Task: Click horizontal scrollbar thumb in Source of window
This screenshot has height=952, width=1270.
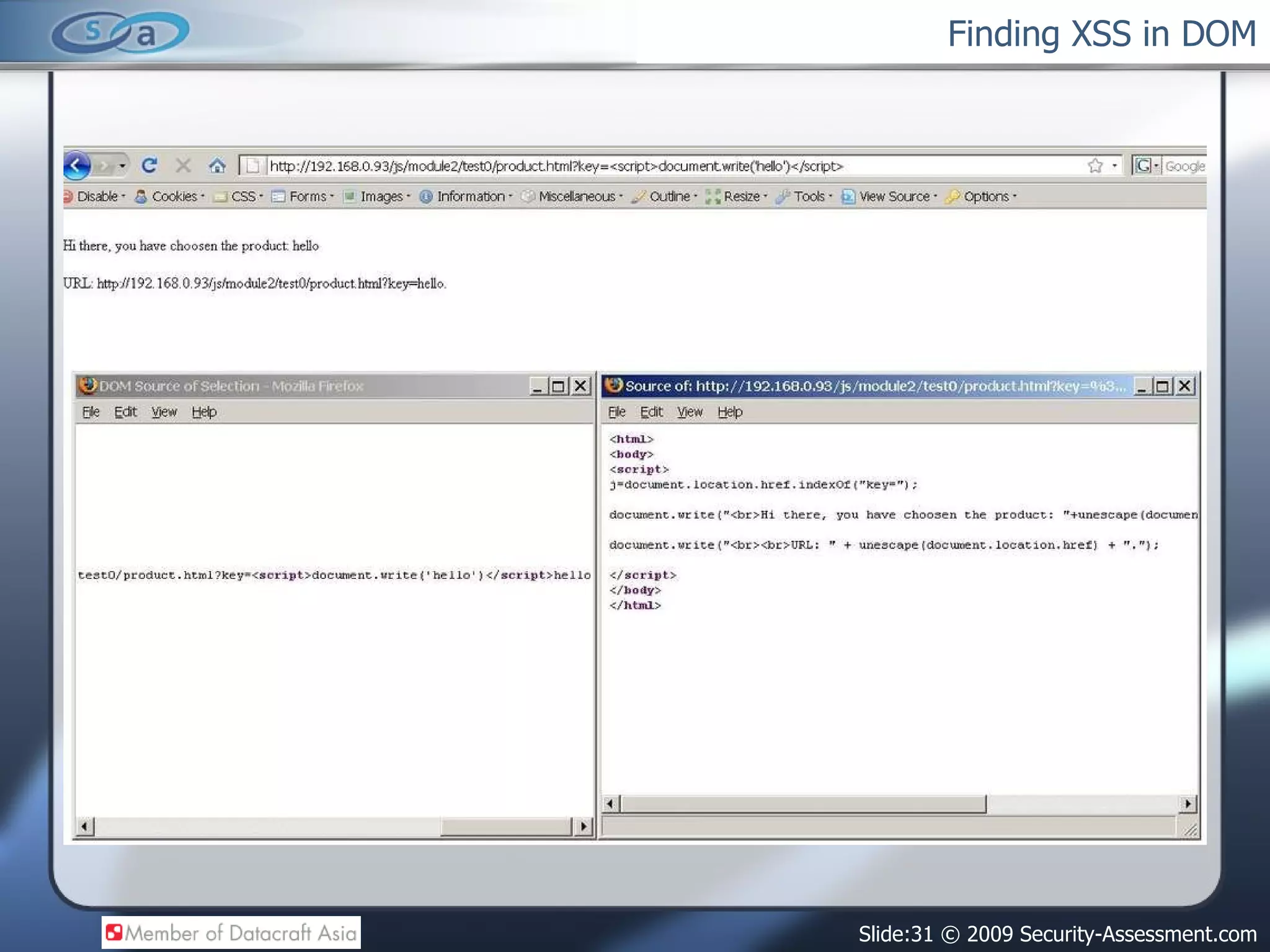Action: [x=803, y=804]
